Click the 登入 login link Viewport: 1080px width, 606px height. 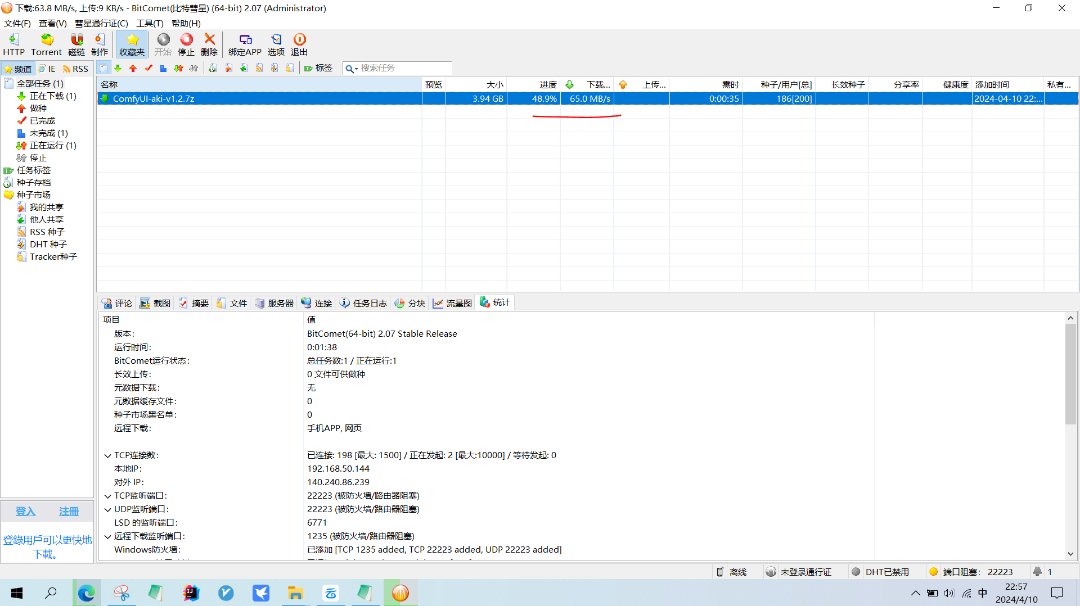pos(25,512)
